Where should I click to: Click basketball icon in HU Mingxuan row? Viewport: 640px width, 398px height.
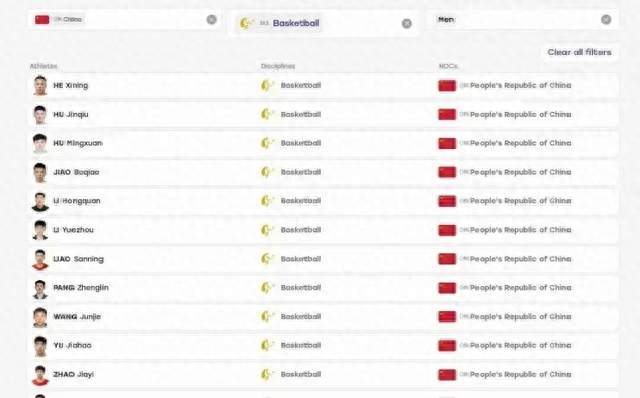267,143
